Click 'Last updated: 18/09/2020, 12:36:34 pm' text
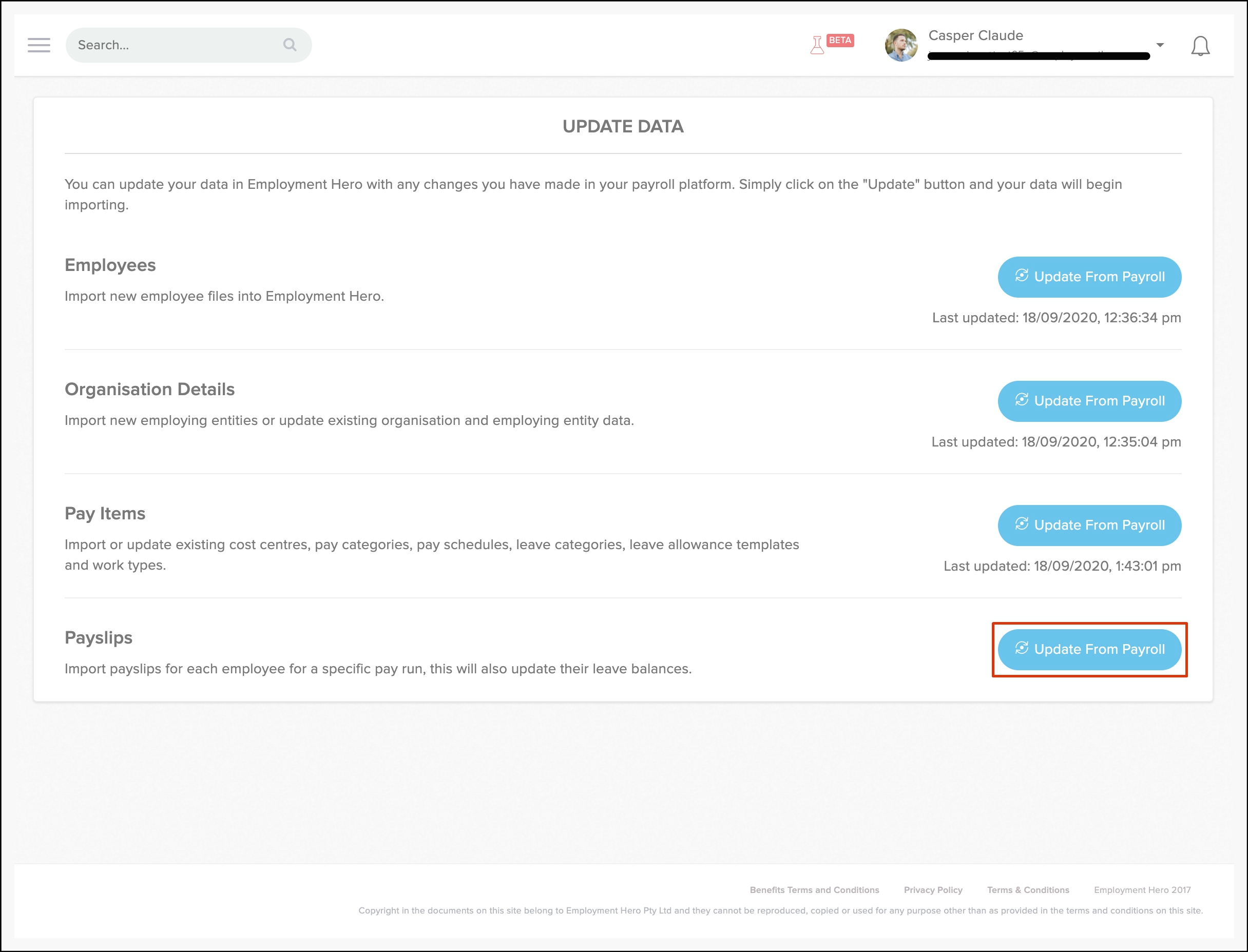 (x=1057, y=317)
